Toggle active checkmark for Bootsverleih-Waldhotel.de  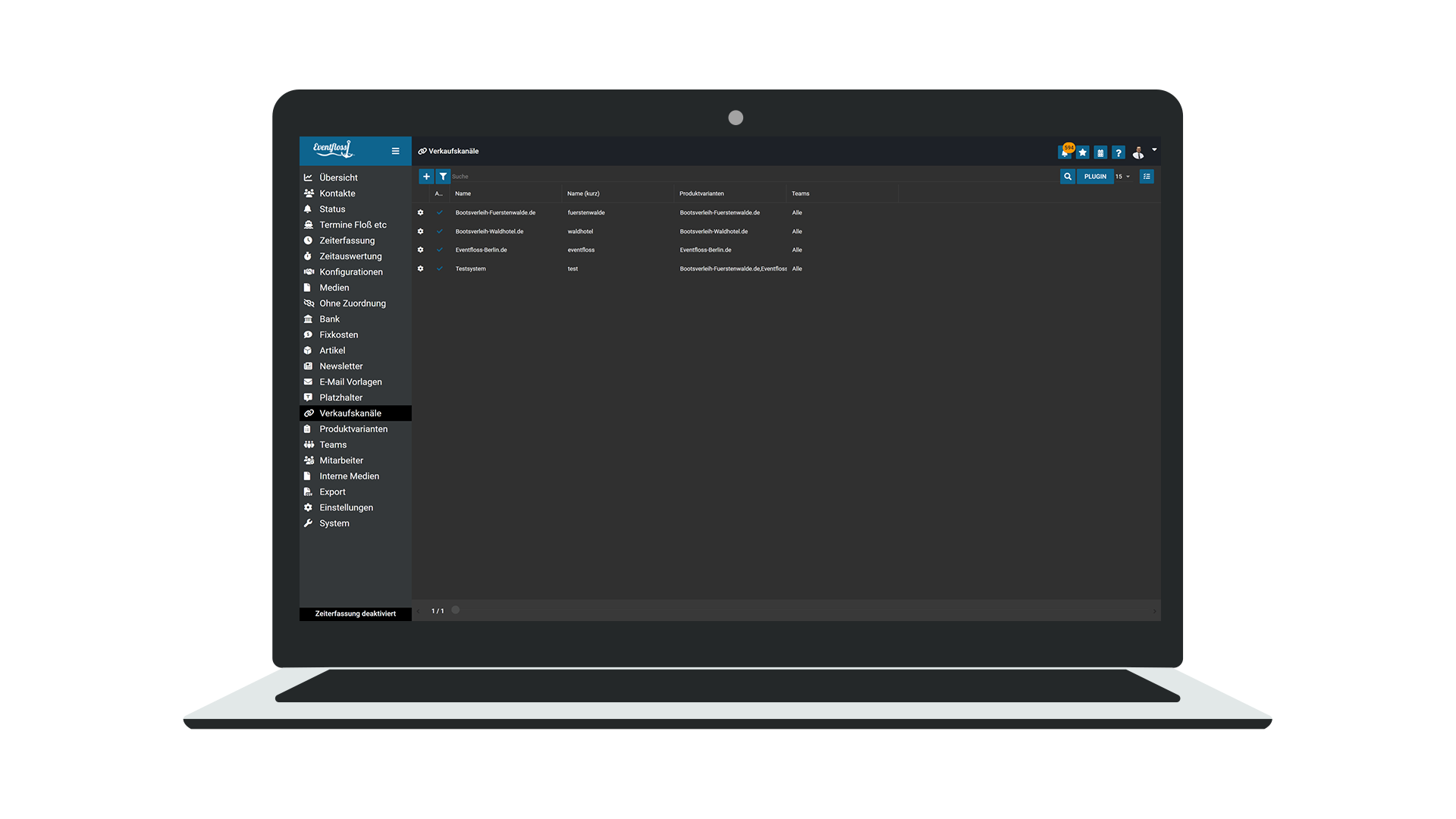(x=439, y=231)
